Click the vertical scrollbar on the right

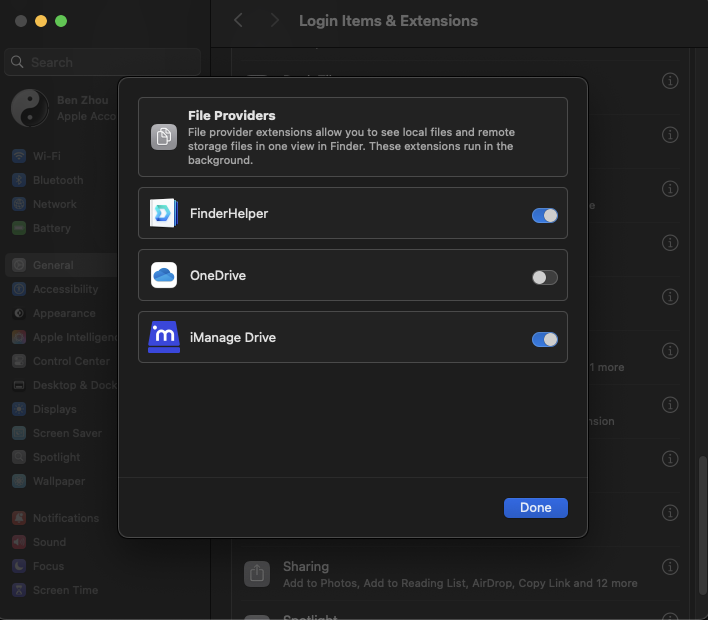pos(699,500)
